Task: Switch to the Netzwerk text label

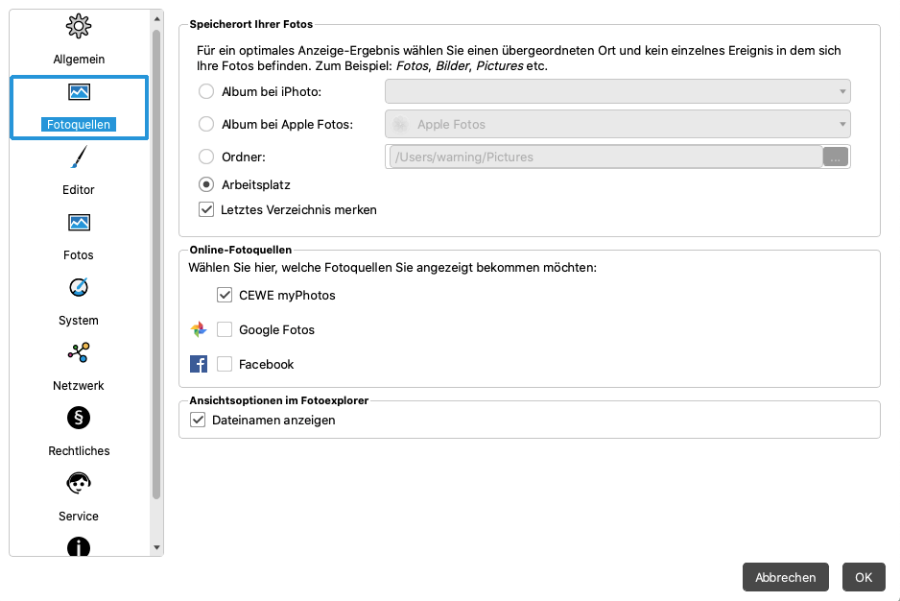Action: (x=78, y=386)
